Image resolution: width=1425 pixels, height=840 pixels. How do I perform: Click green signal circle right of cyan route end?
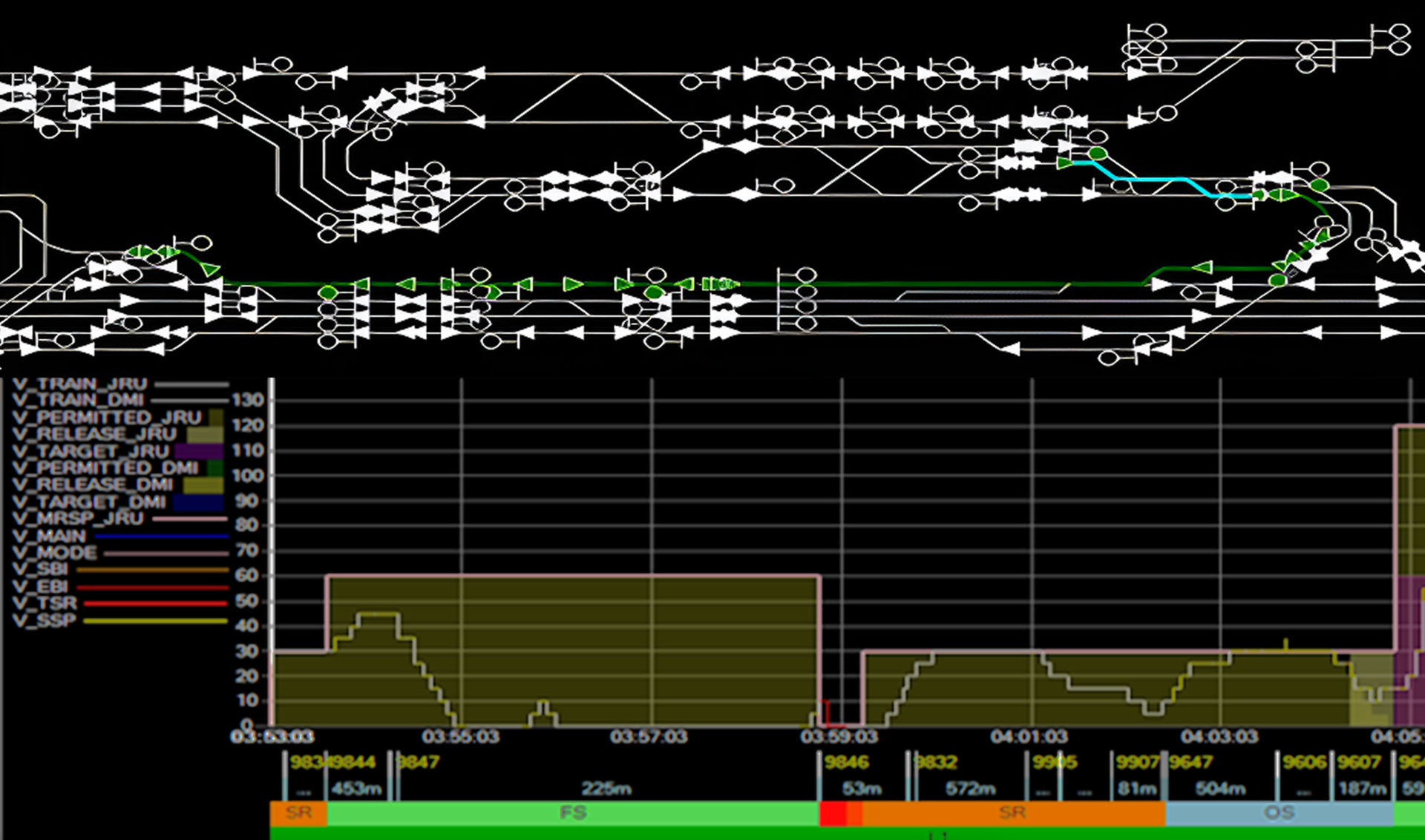(1319, 185)
